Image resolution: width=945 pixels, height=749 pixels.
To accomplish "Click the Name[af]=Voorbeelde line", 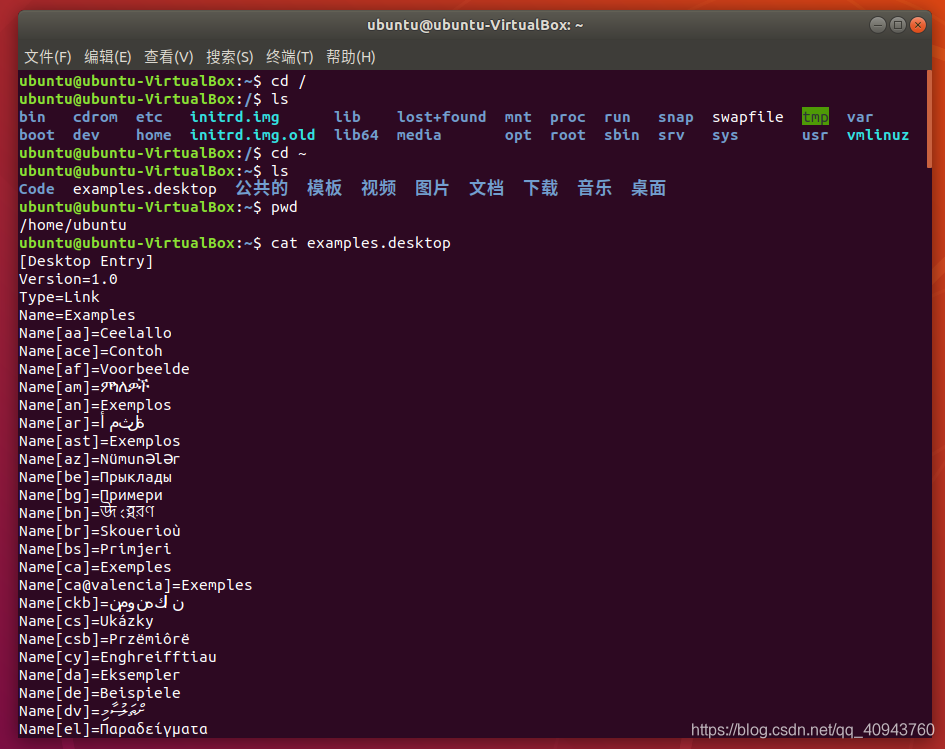I will click(104, 369).
